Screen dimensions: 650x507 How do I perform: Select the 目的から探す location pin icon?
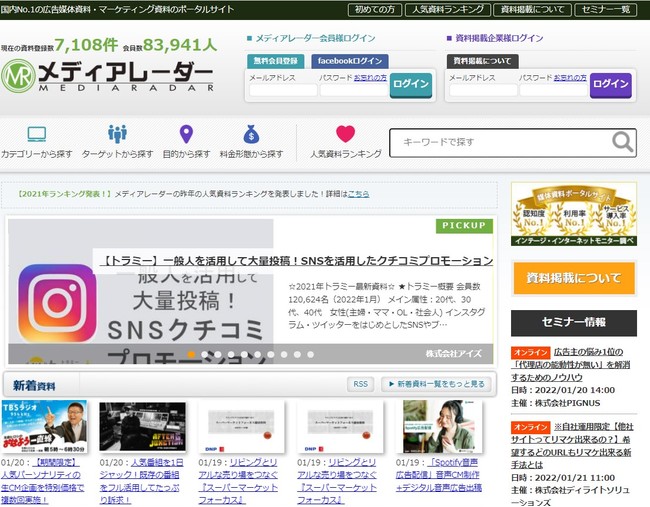[x=185, y=135]
